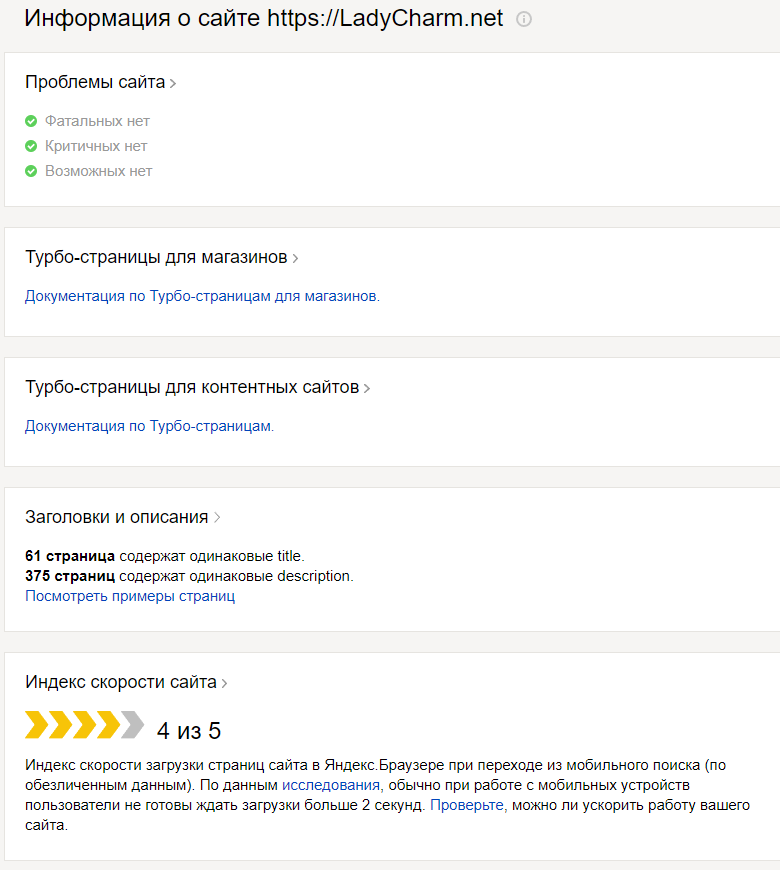This screenshot has width=780, height=870.
Task: Open the Заголовки и описания heading
Action: click(x=116, y=517)
